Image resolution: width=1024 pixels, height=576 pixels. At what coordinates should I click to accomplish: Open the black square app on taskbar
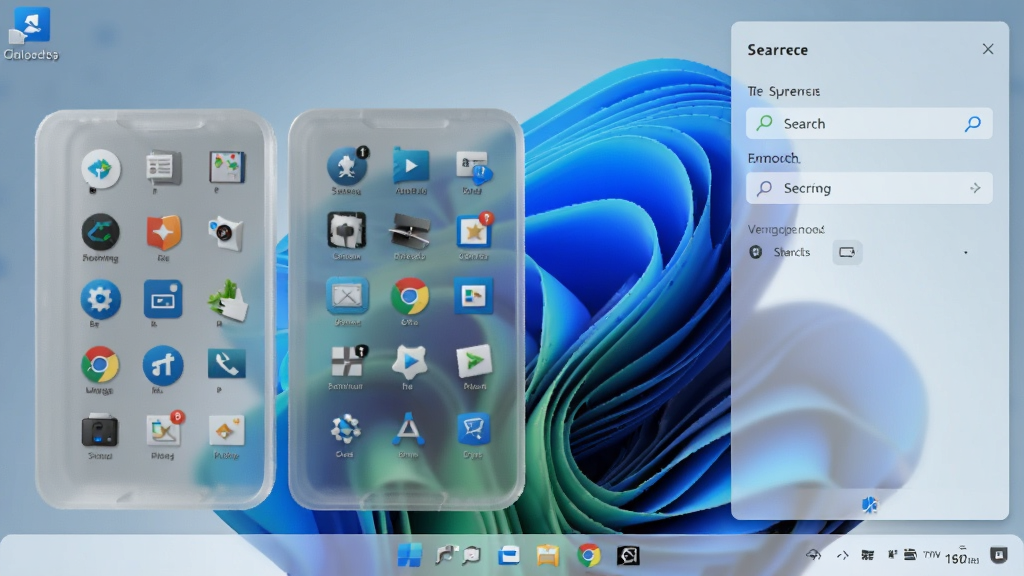point(628,555)
